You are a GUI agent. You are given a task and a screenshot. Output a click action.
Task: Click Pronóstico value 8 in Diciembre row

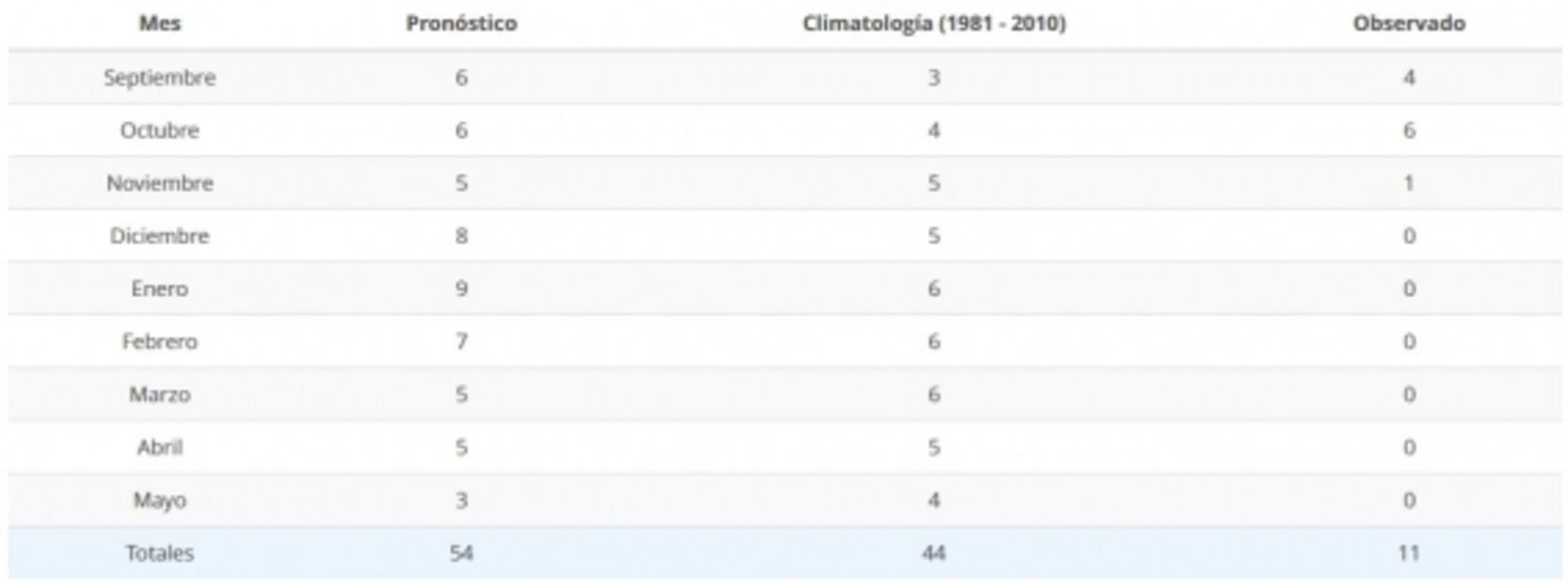pyautogui.click(x=461, y=235)
